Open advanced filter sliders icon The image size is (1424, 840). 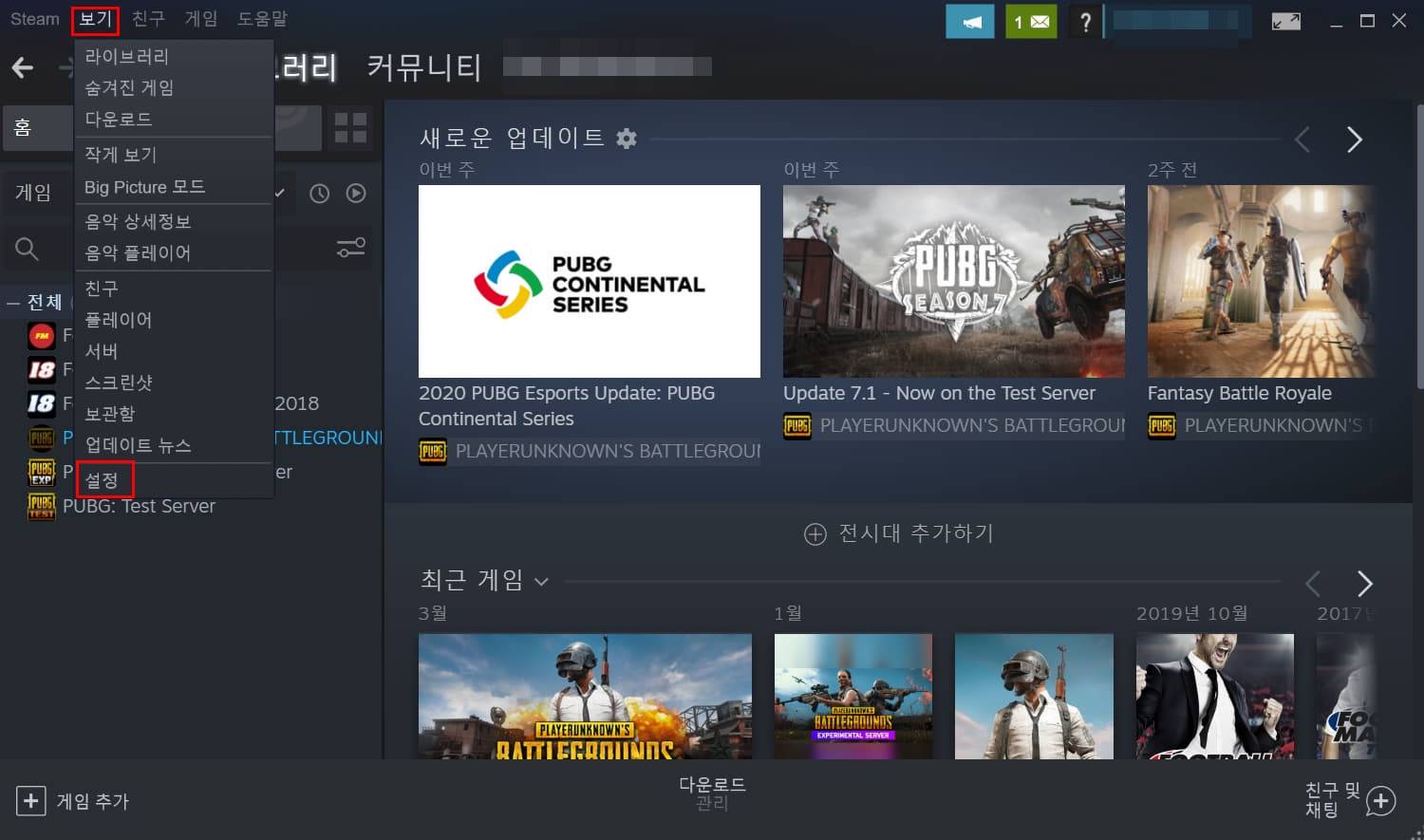[x=350, y=249]
